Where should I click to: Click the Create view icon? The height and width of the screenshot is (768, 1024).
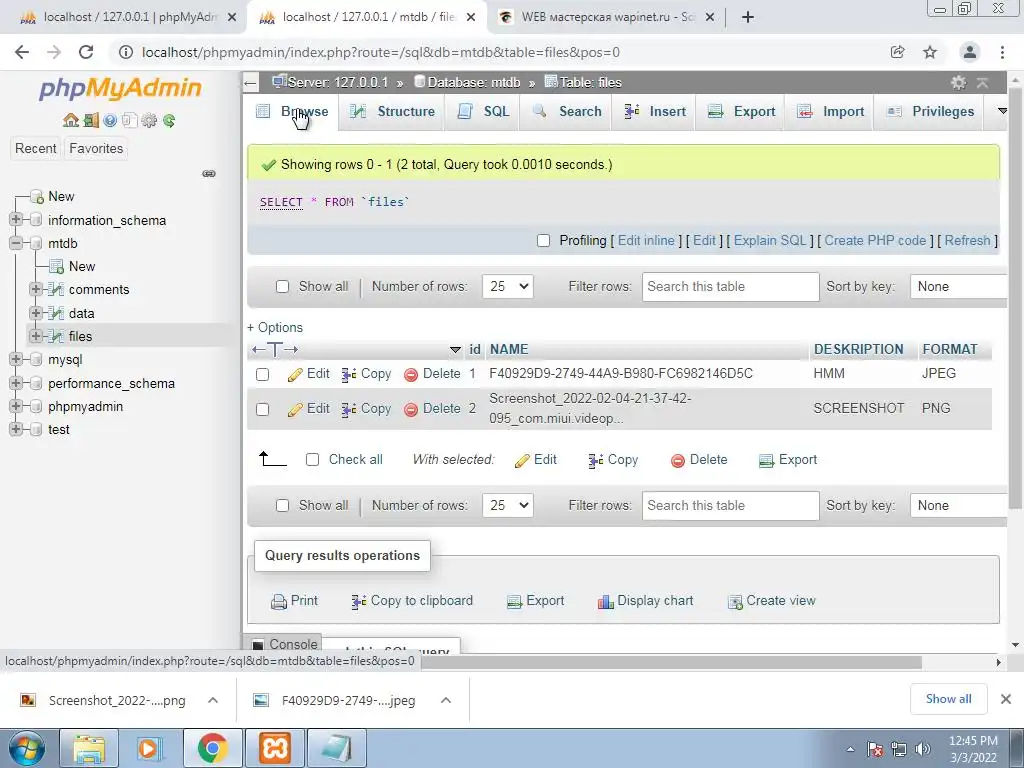click(x=735, y=601)
